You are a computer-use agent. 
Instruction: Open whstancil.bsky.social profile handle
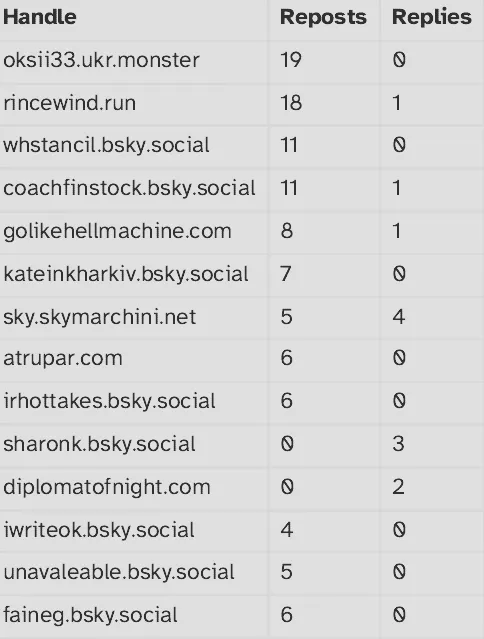(x=106, y=145)
